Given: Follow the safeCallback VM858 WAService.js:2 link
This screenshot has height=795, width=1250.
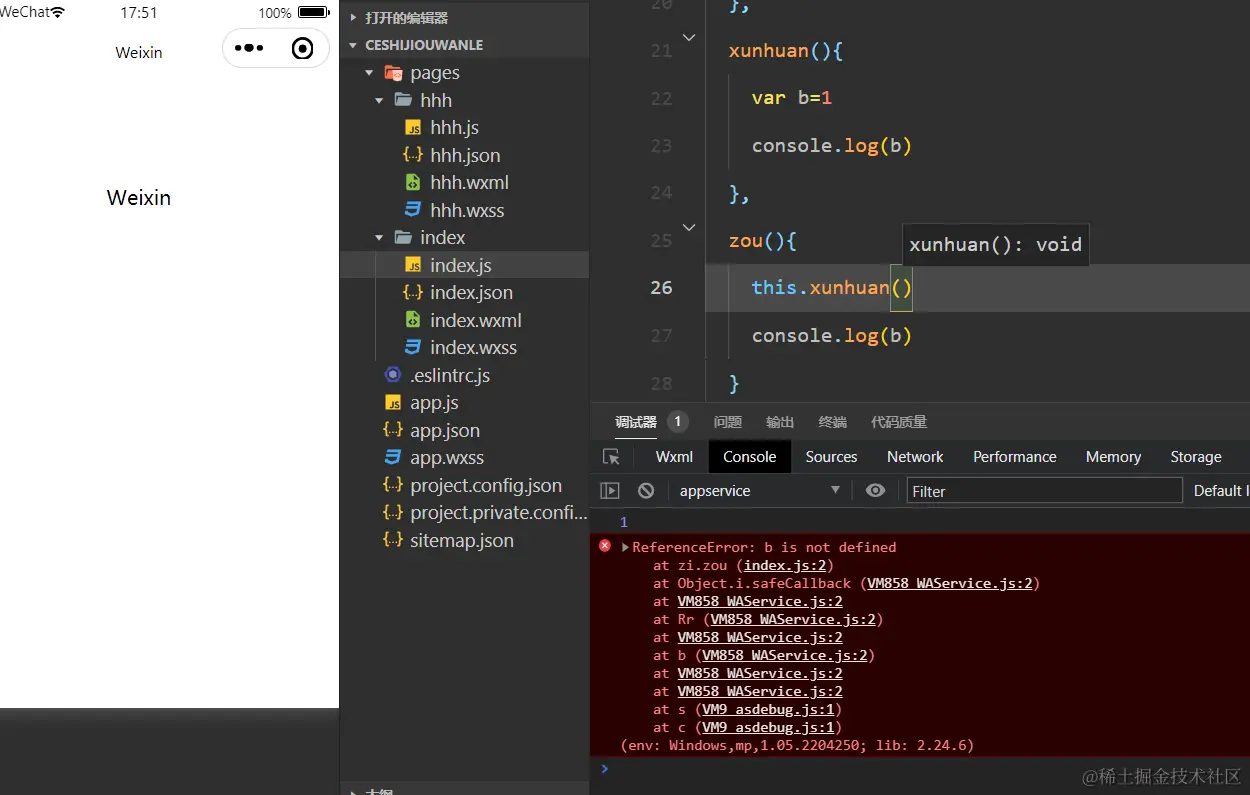Looking at the screenshot, I should 950,583.
